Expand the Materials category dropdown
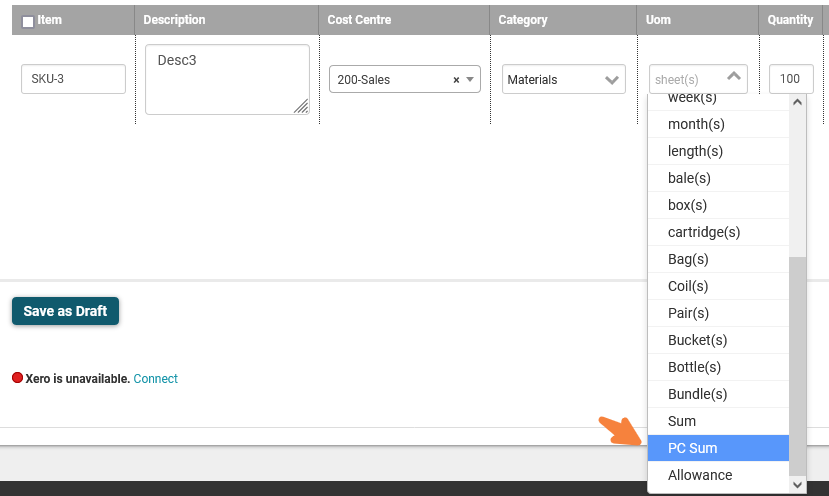 pos(612,80)
